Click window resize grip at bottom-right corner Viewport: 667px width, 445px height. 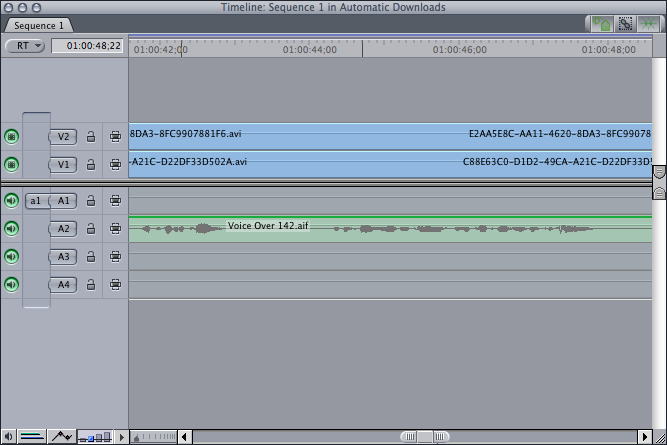tap(660, 437)
